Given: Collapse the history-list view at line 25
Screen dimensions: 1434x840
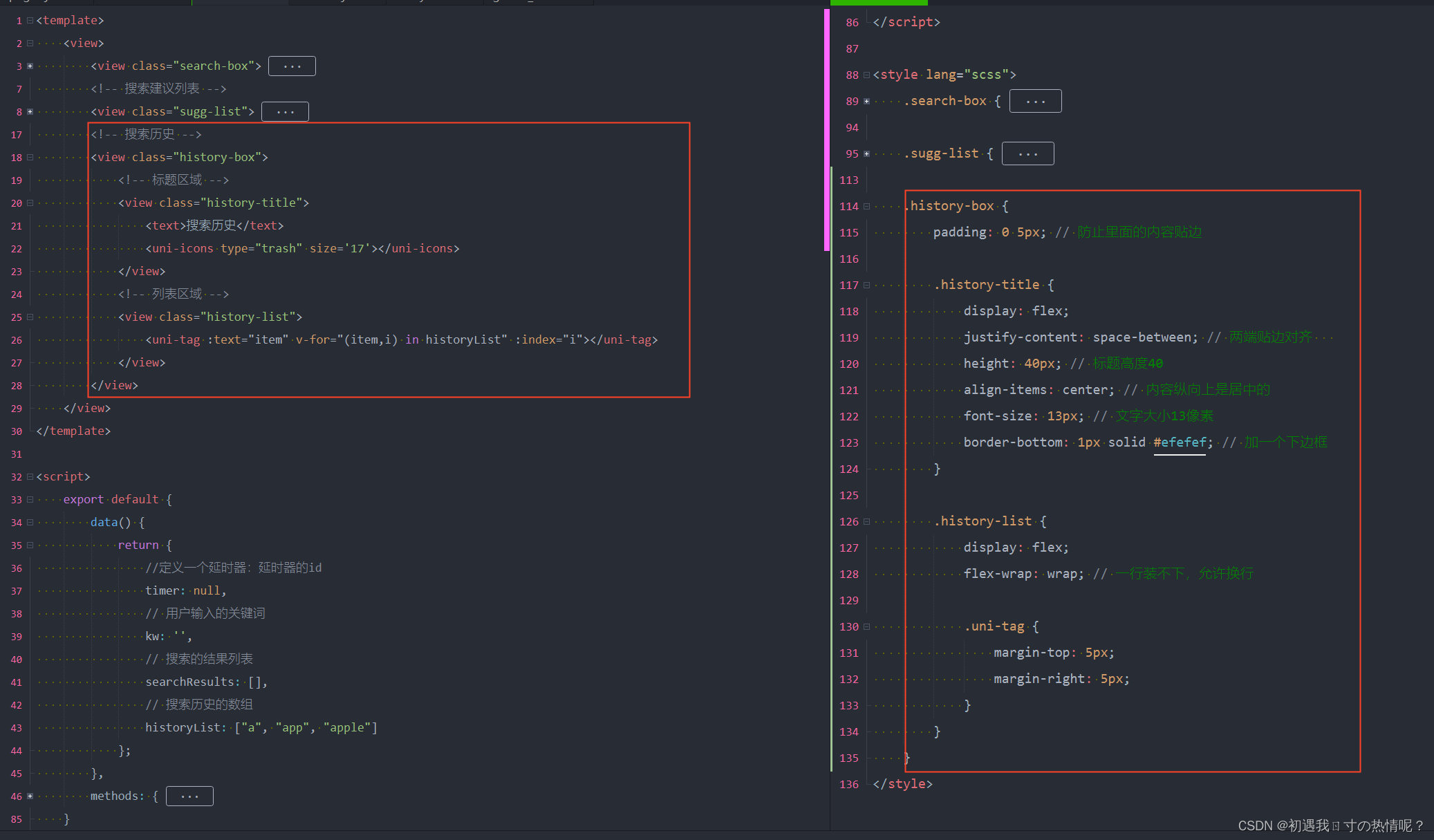Looking at the screenshot, I should click(30, 317).
